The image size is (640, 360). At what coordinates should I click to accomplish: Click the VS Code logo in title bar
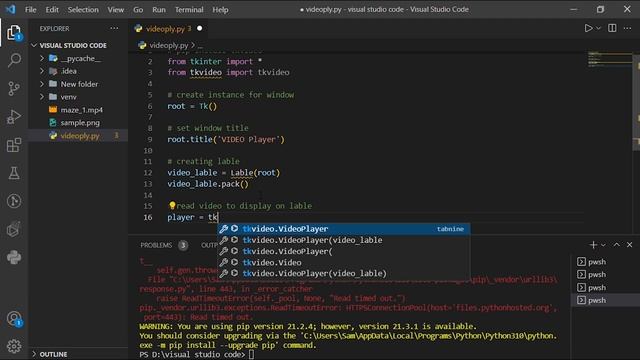(x=11, y=9)
